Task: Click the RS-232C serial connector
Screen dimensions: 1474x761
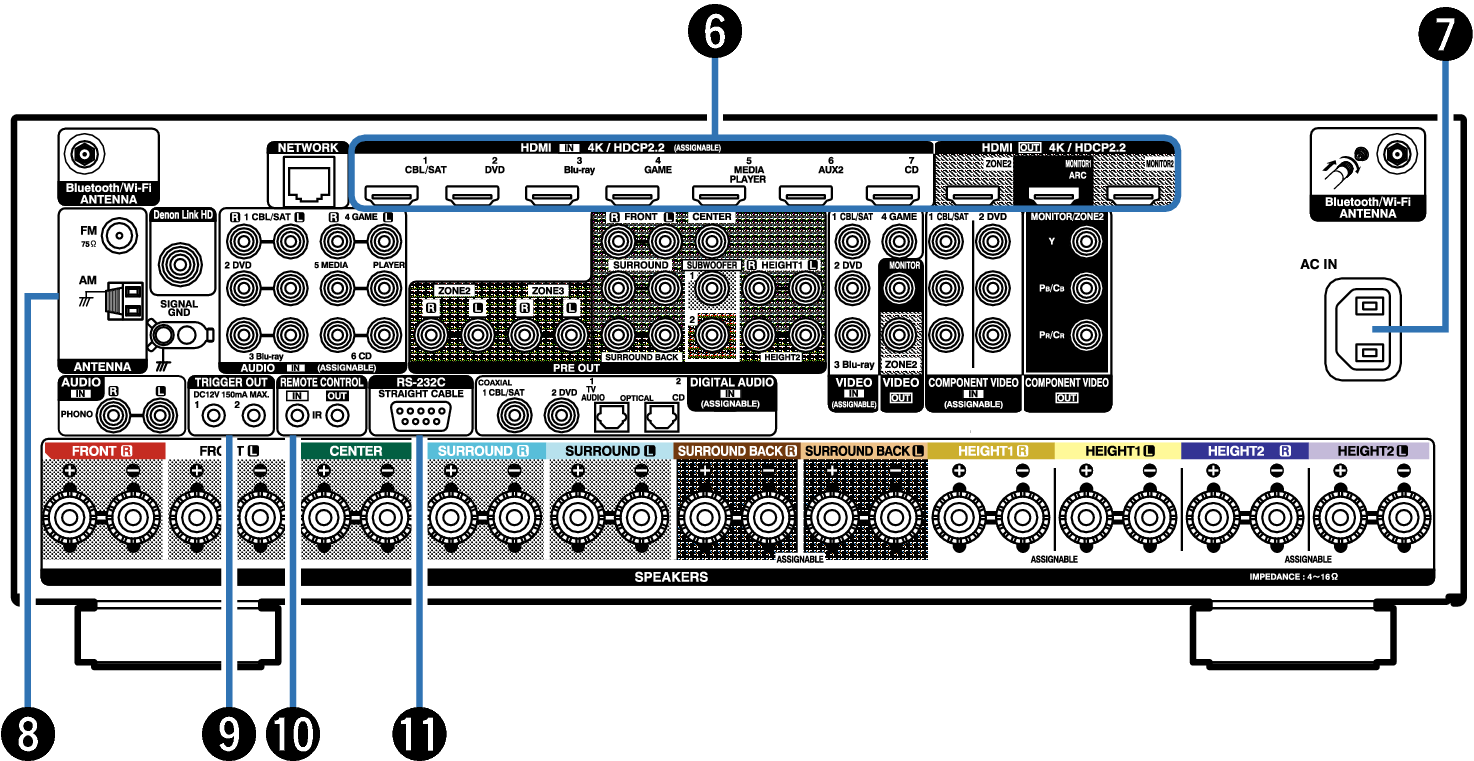Action: [420, 417]
